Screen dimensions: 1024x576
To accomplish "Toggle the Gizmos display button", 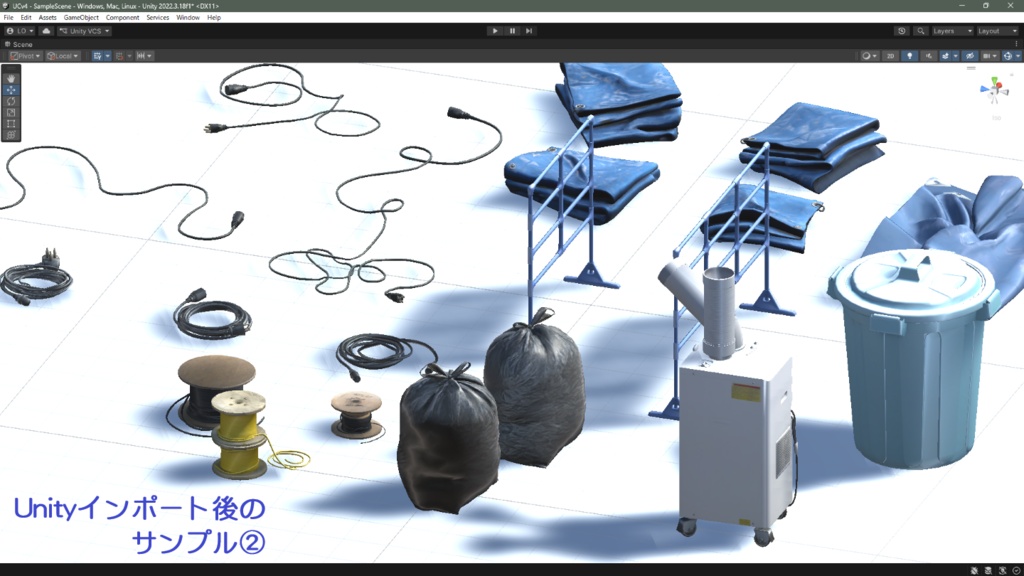I will click(x=1008, y=56).
